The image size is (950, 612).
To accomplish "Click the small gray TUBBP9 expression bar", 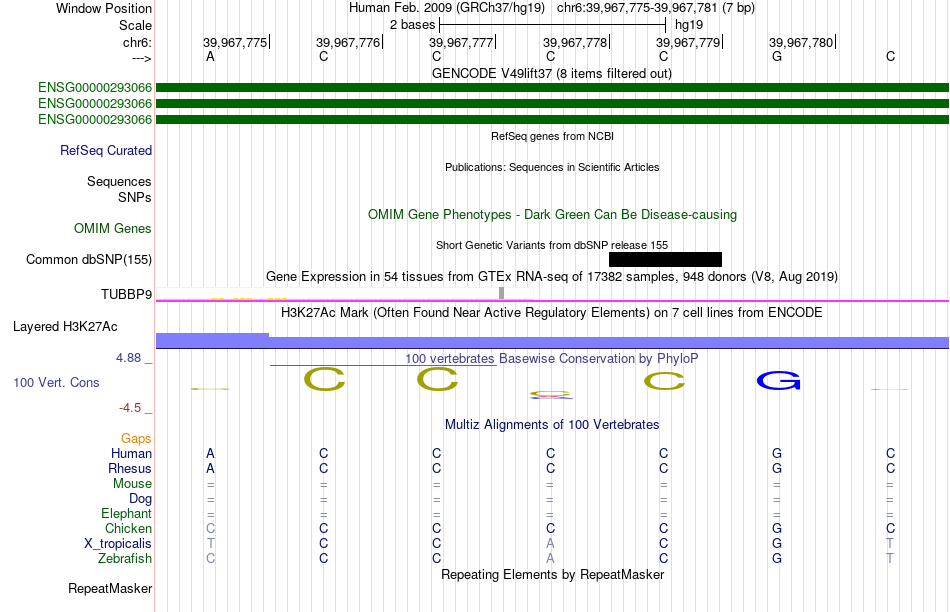I will point(501,293).
